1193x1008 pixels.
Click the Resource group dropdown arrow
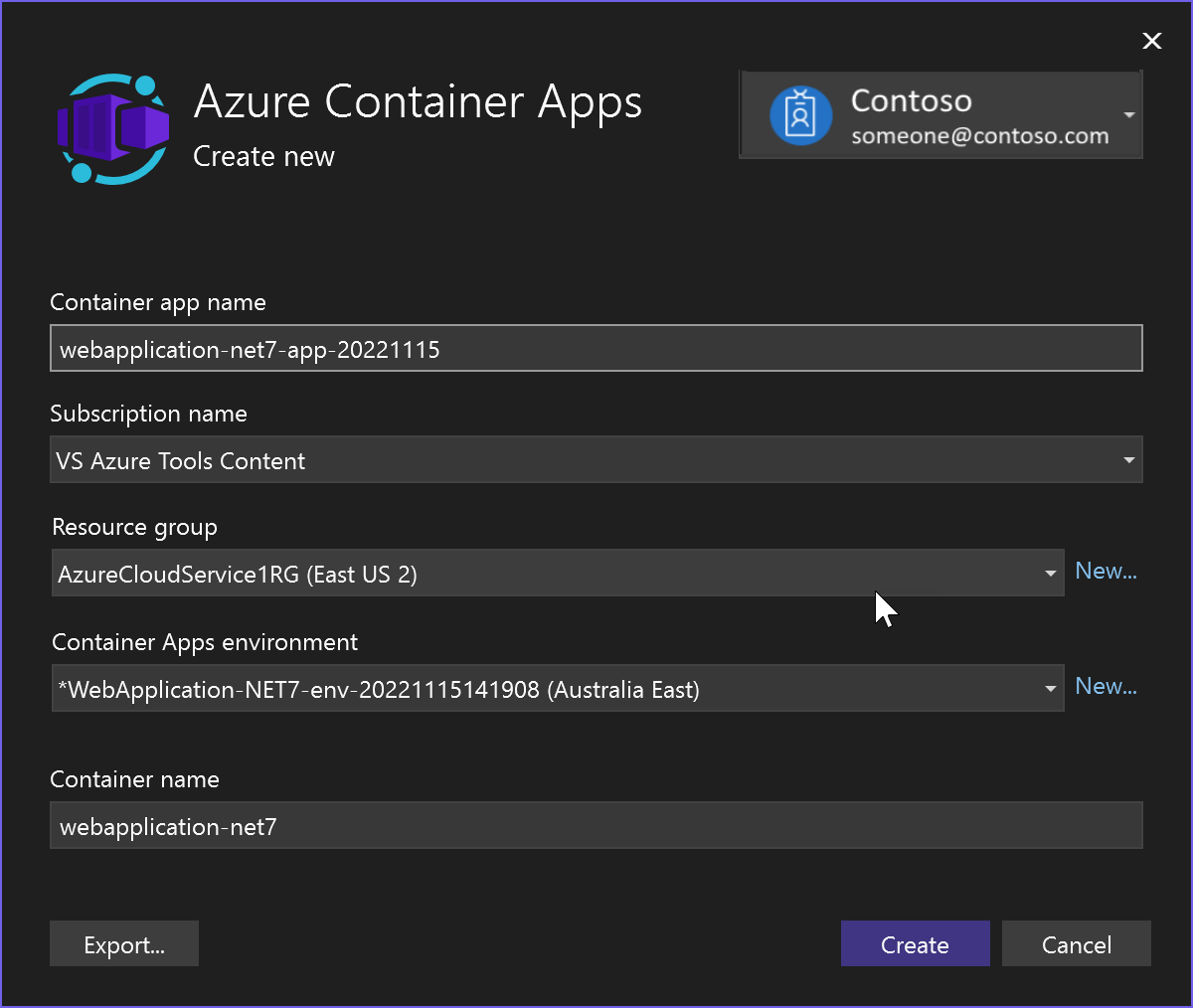click(x=1051, y=573)
